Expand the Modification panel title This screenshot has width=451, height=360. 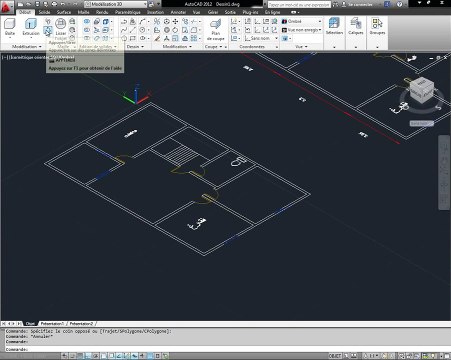[177, 47]
